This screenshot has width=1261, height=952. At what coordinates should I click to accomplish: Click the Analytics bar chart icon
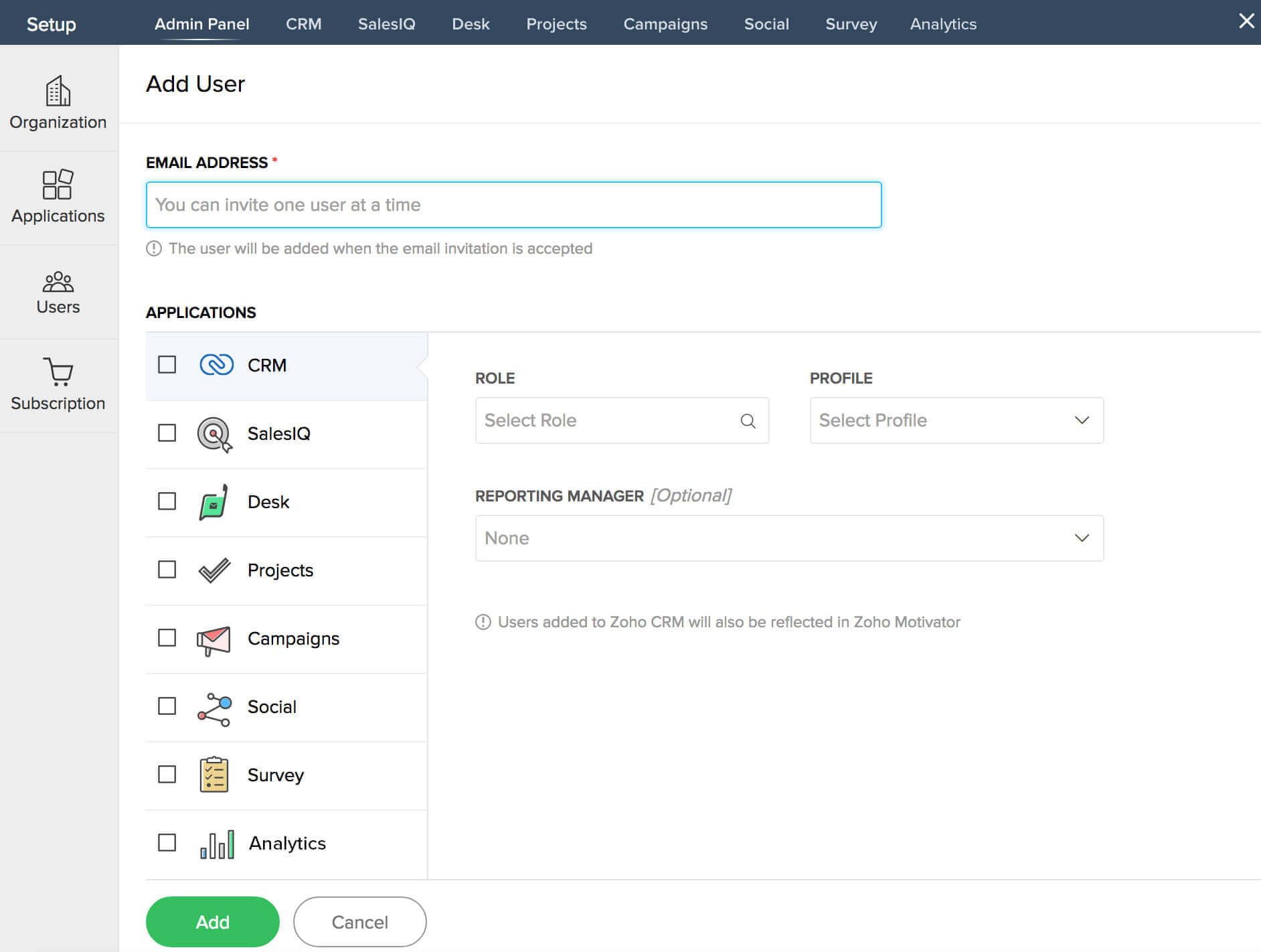(x=216, y=844)
